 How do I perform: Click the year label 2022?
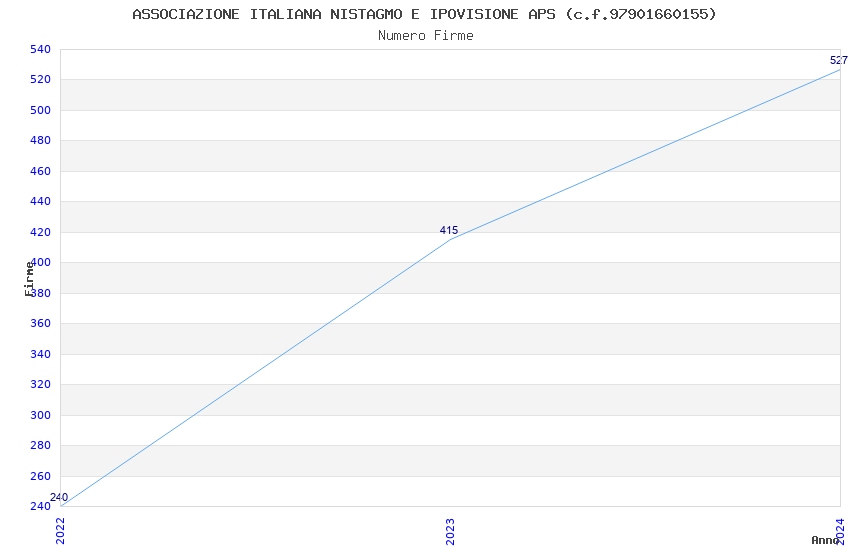tap(60, 531)
